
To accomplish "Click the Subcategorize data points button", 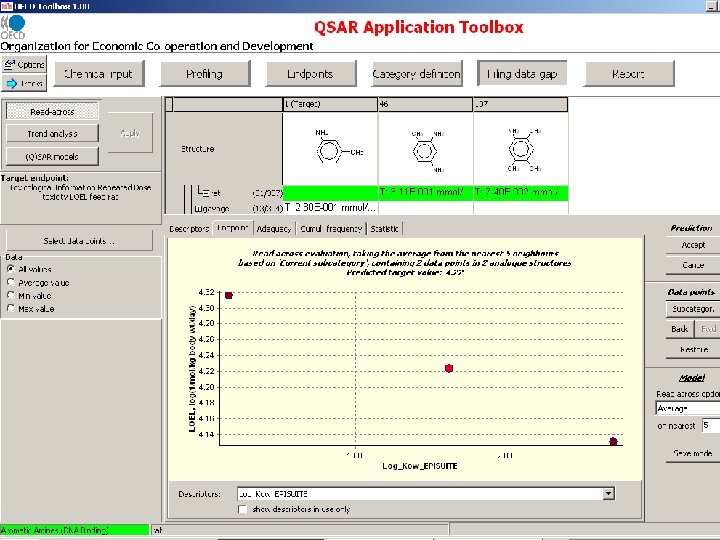I will click(693, 309).
